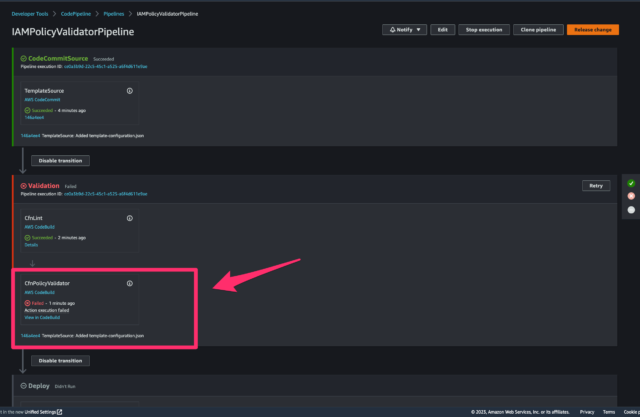Click the Deploy stage title
640x417 pixels.
39,386
